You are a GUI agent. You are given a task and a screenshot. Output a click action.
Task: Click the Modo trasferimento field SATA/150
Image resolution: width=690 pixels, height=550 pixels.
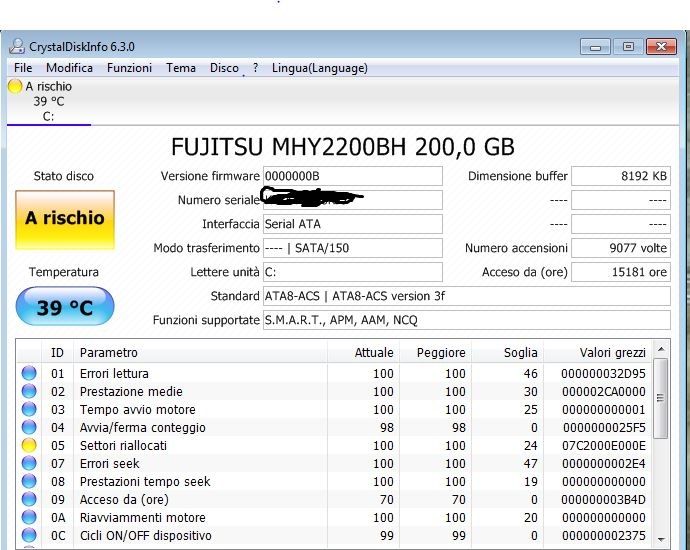pos(352,248)
